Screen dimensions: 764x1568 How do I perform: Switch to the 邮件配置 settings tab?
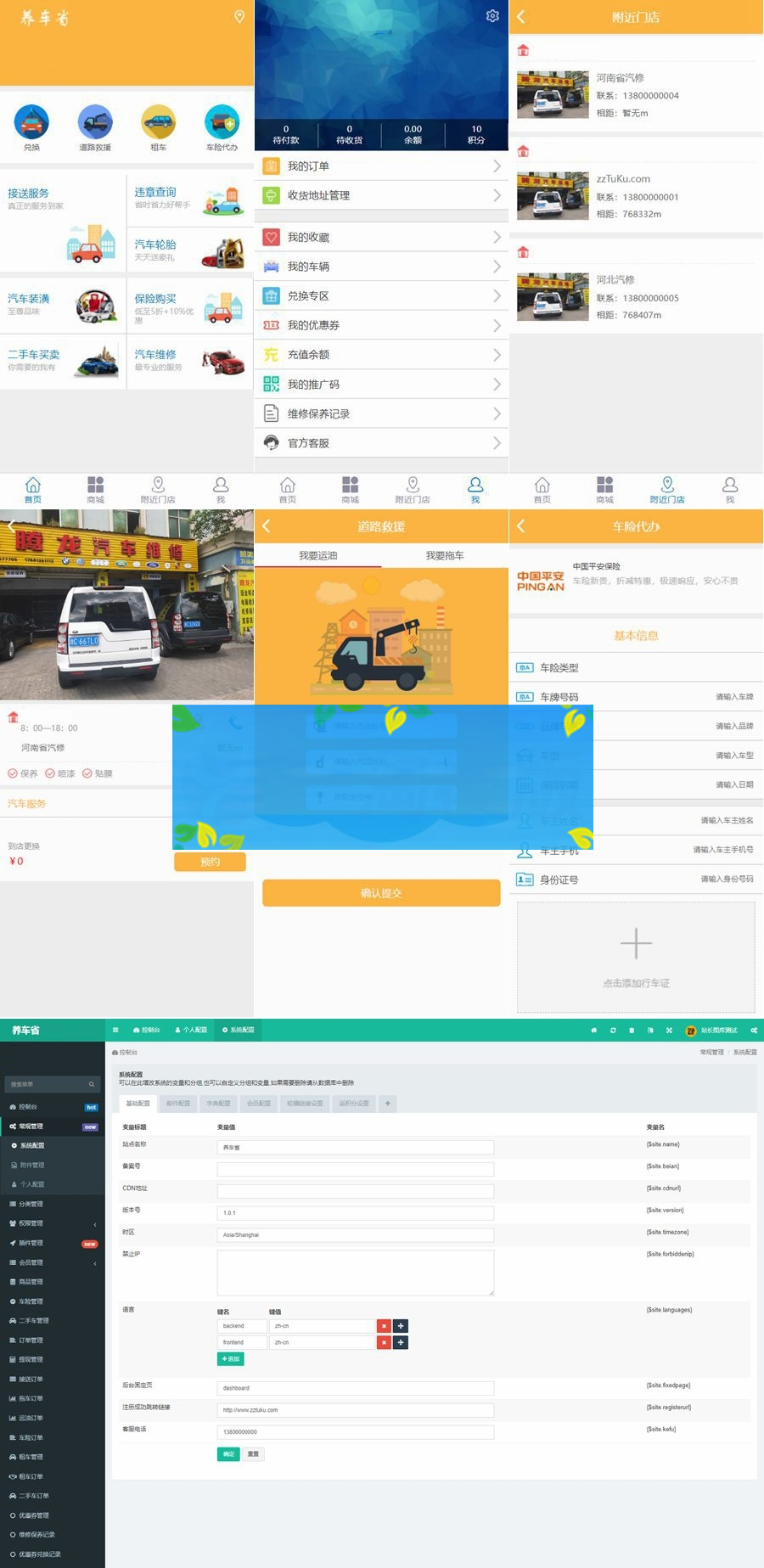[178, 1104]
